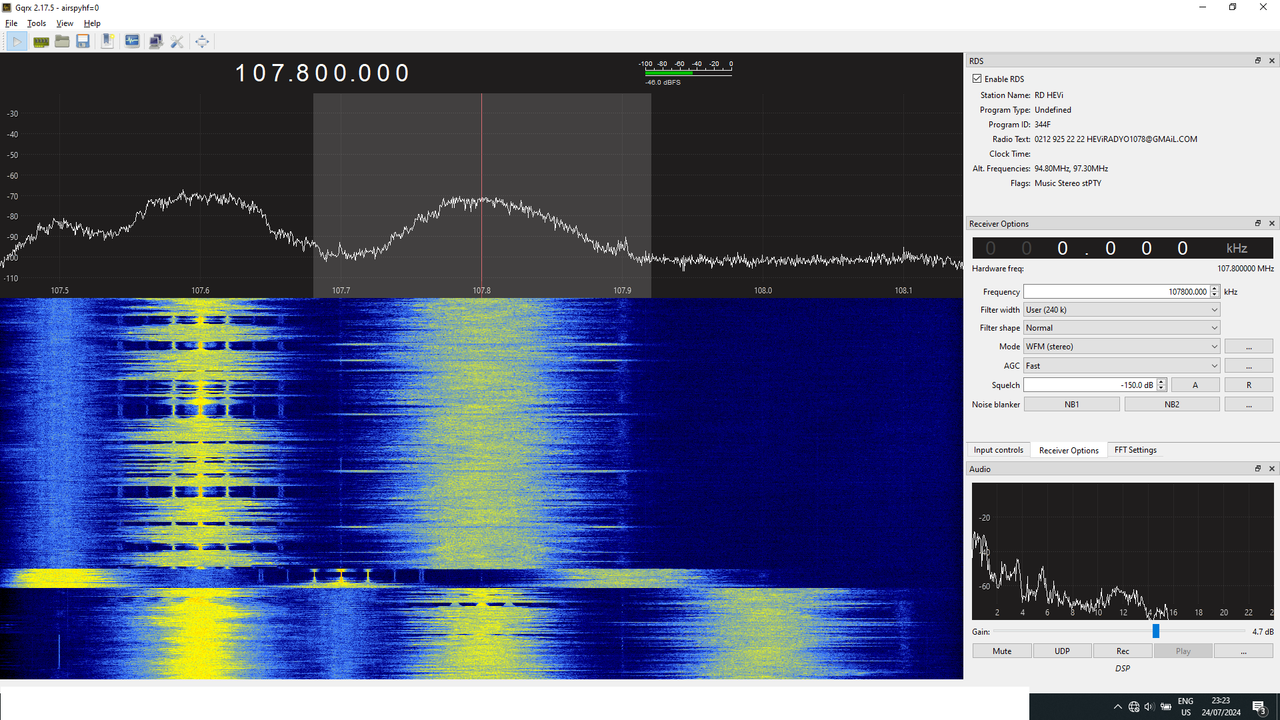Open the View menu
The height and width of the screenshot is (720, 1280).
pyautogui.click(x=65, y=23)
